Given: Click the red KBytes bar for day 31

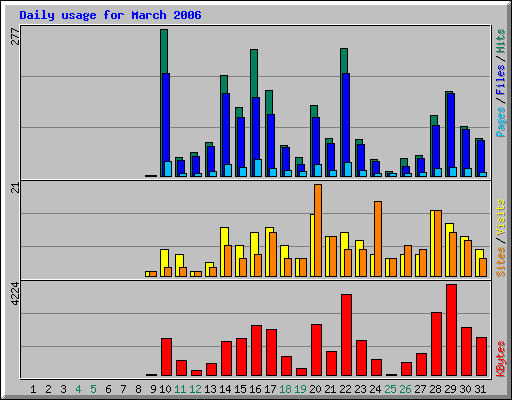Looking at the screenshot, I should click(x=481, y=357).
